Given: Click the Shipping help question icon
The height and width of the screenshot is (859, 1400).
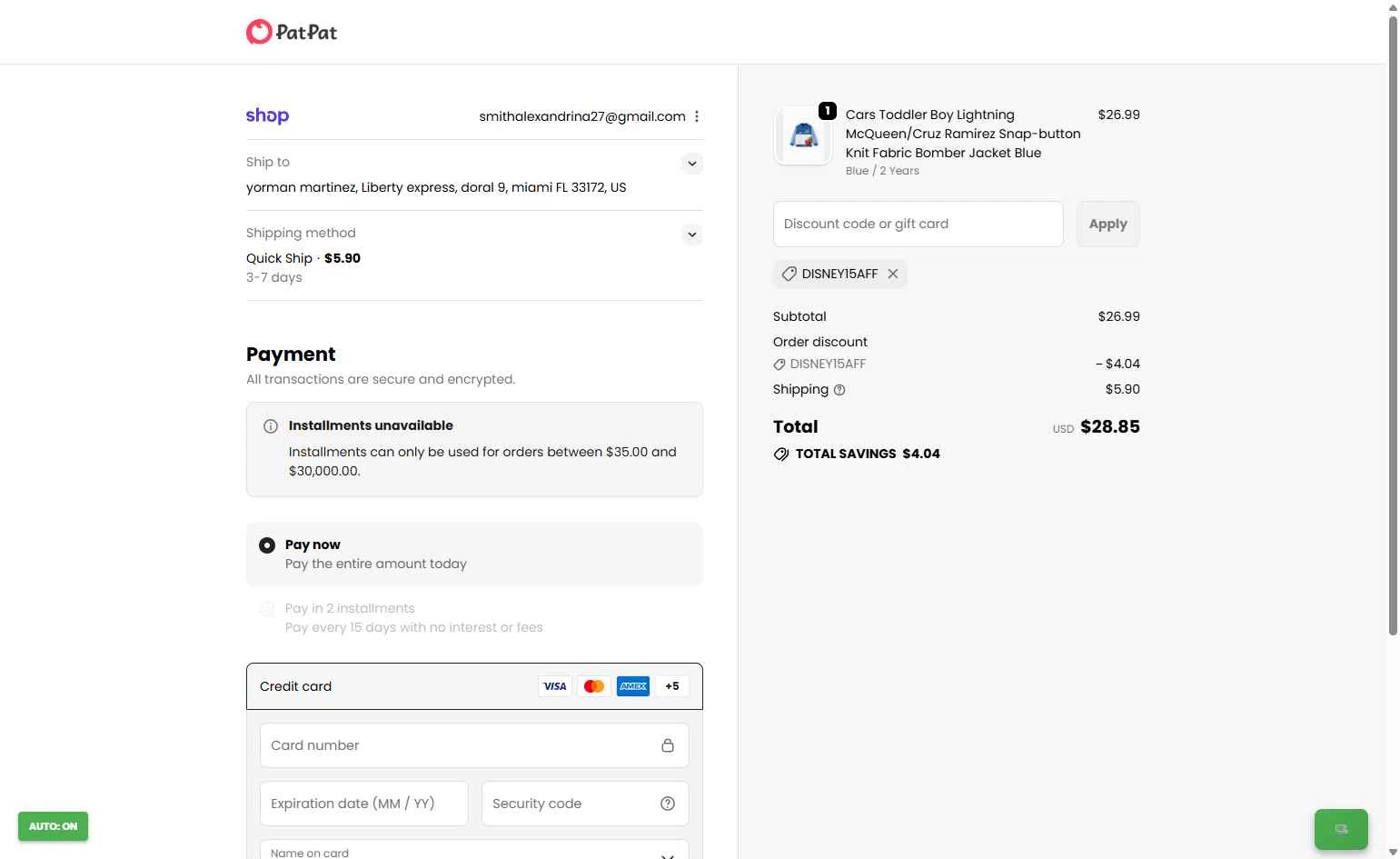Looking at the screenshot, I should click(x=839, y=390).
